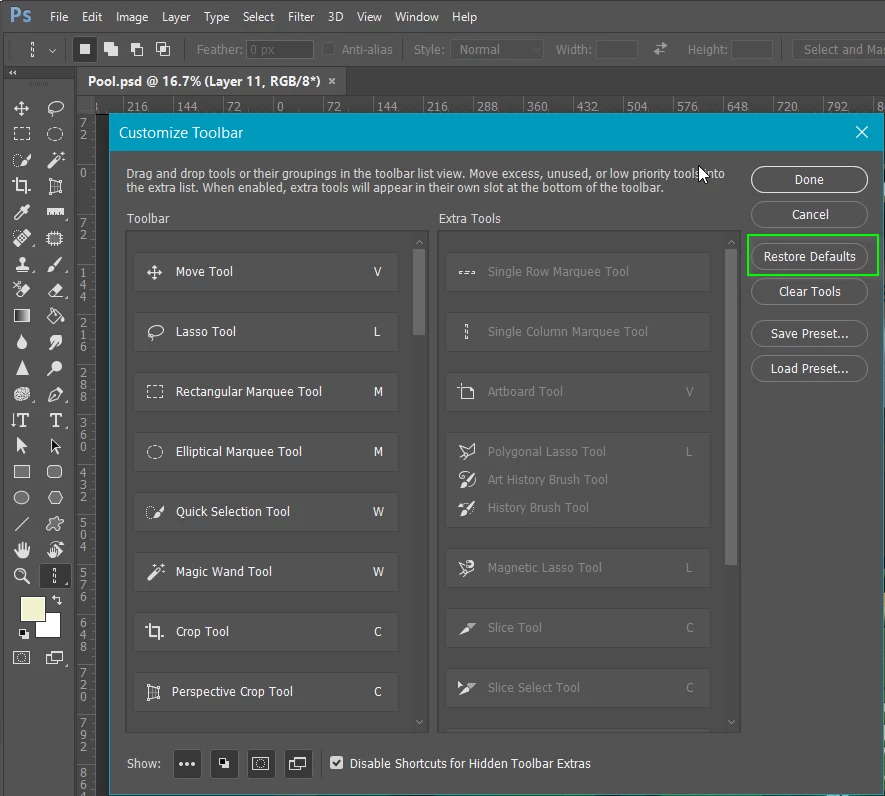Reset to default black and white colors
The image size is (885, 796).
pos(23,634)
